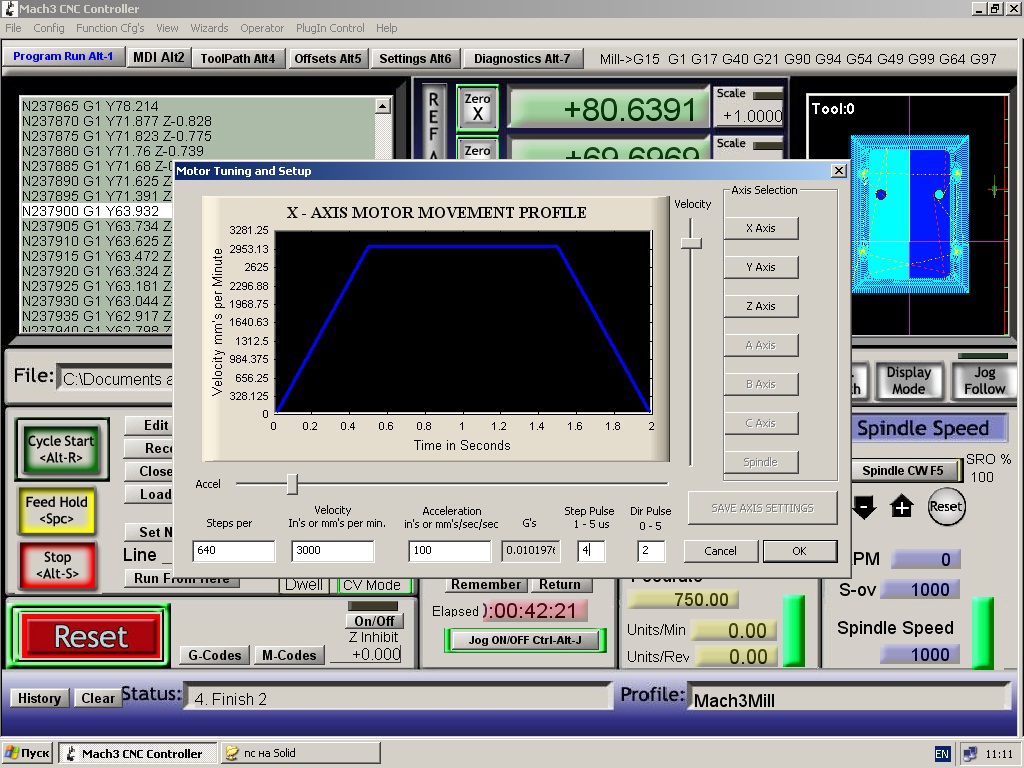This screenshot has width=1024, height=768.
Task: Click the X axis DRO value +80.6391
Action: point(609,109)
